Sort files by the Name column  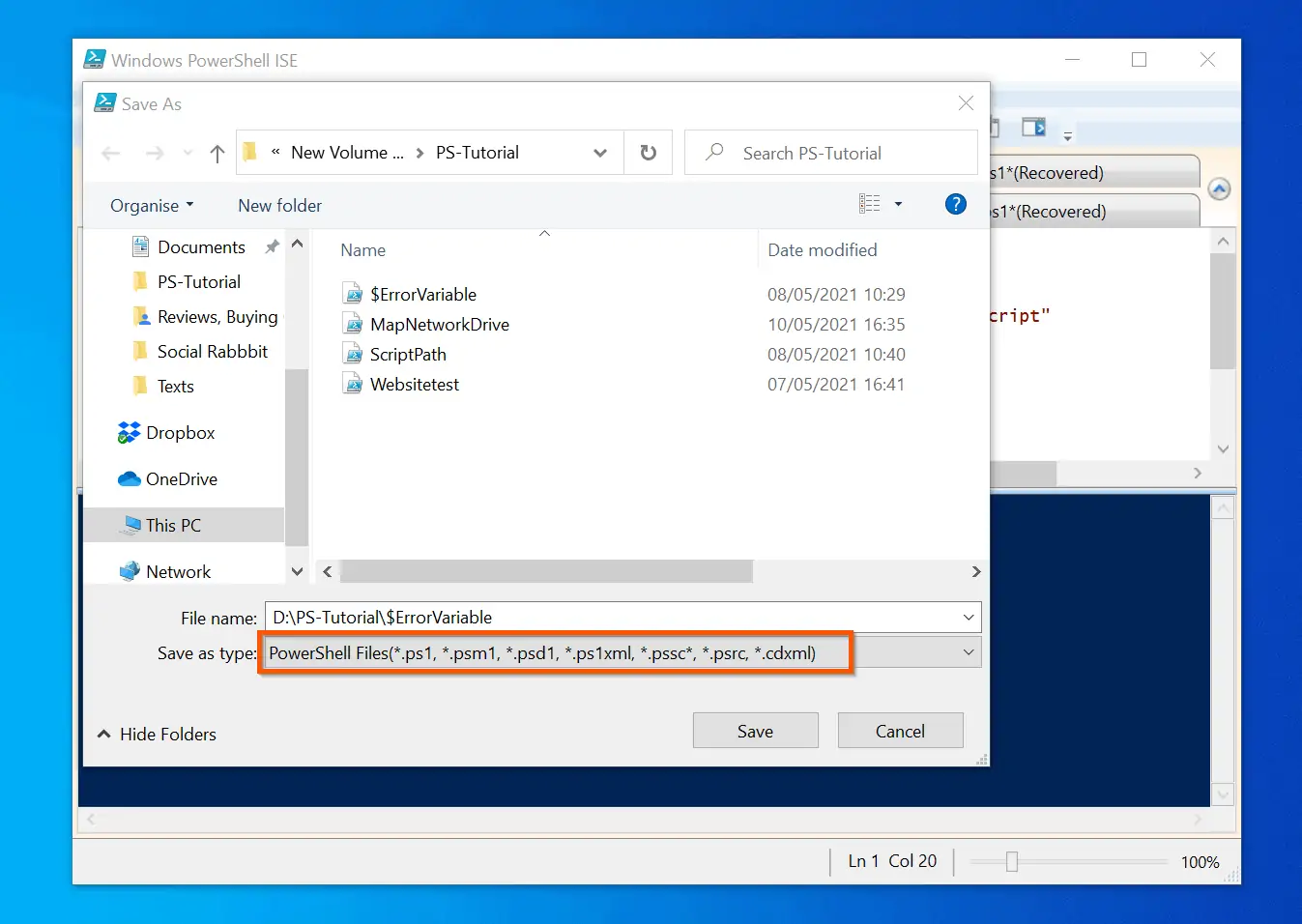click(x=363, y=250)
